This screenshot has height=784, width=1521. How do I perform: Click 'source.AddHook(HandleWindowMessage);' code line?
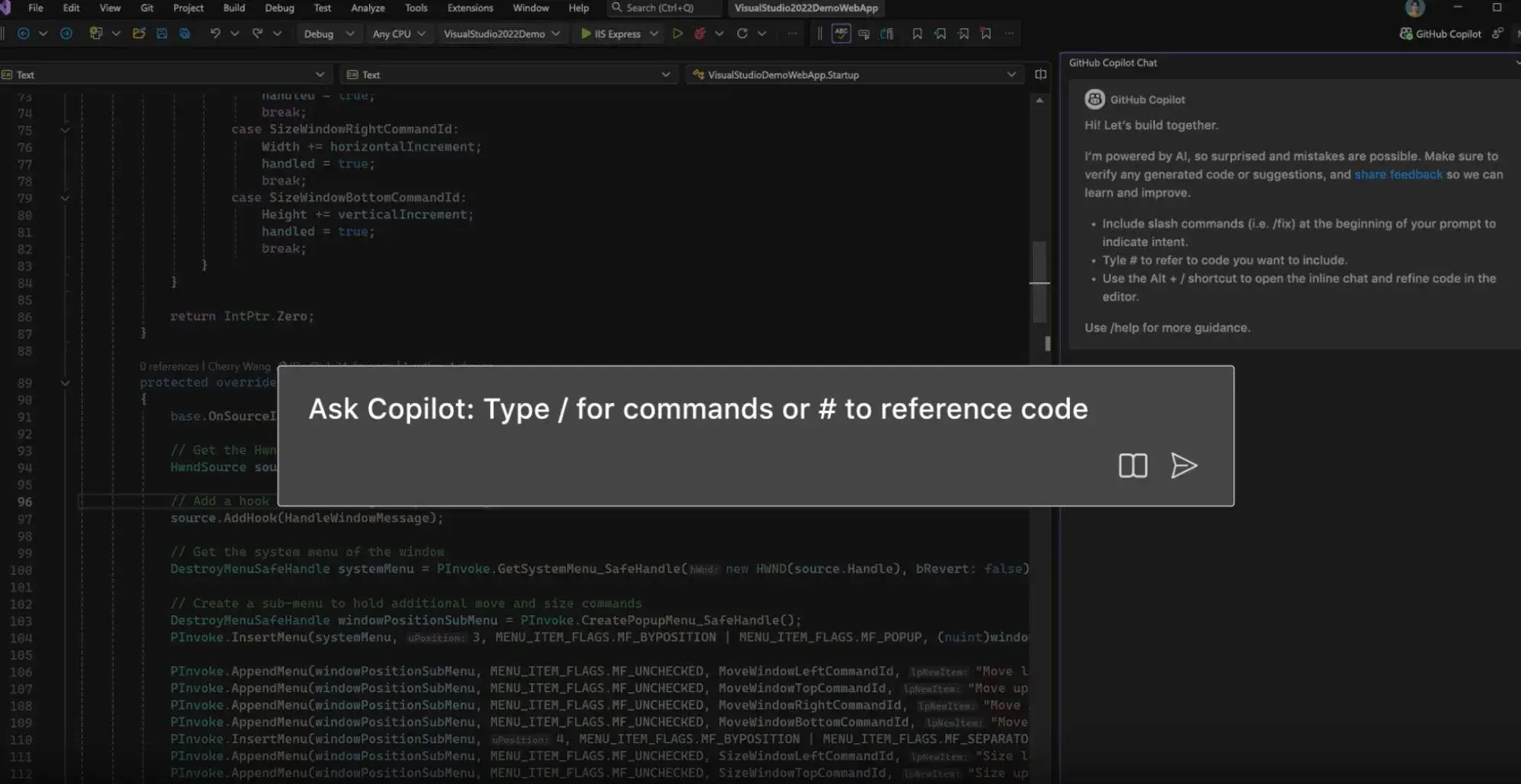(x=307, y=519)
